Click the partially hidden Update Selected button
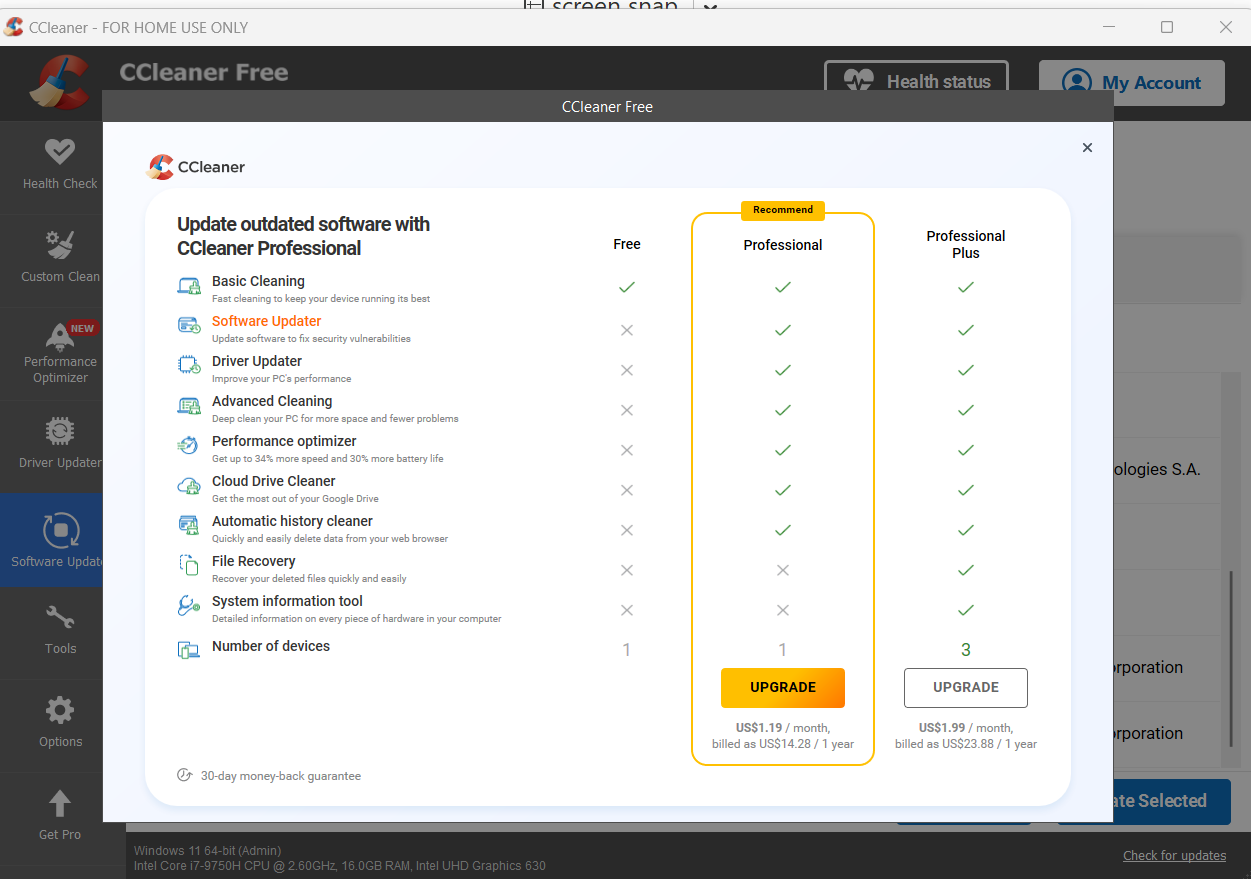 [1171, 801]
